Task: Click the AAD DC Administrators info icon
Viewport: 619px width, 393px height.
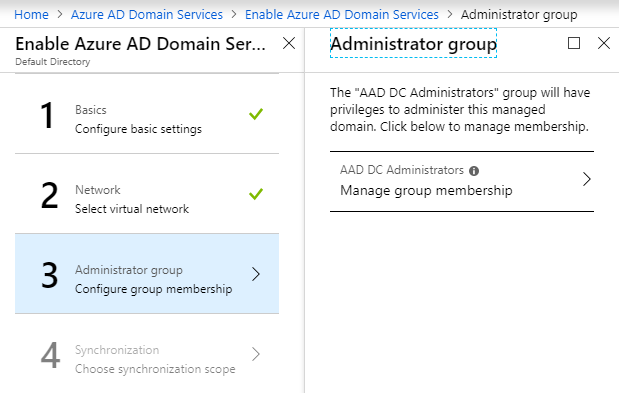Action: (x=474, y=171)
